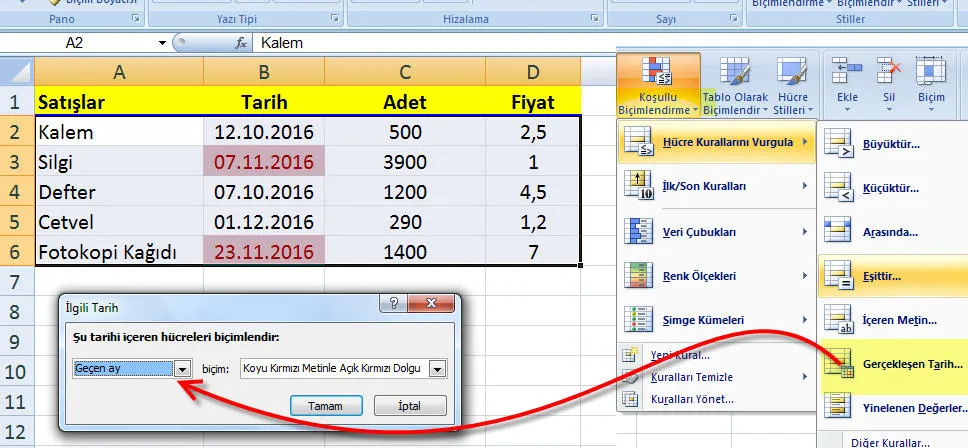Image resolution: width=968 pixels, height=448 pixels.
Task: Select Hücre Kurallarını Vurgula menu item
Action: [x=714, y=142]
